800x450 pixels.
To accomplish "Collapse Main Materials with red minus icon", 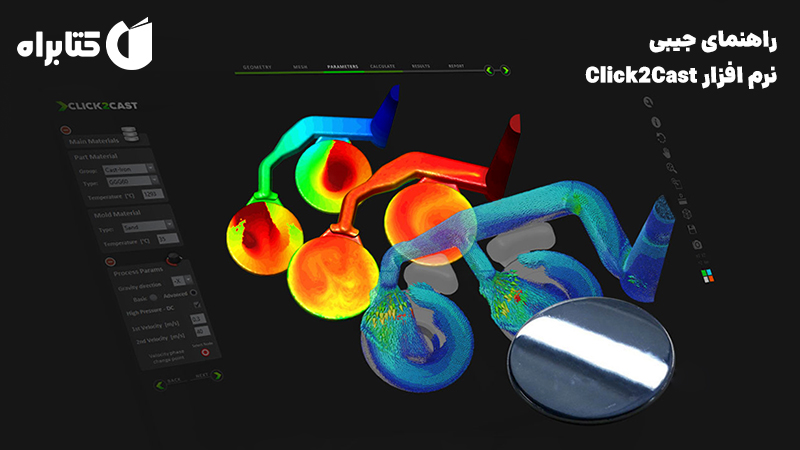I will [x=65, y=130].
